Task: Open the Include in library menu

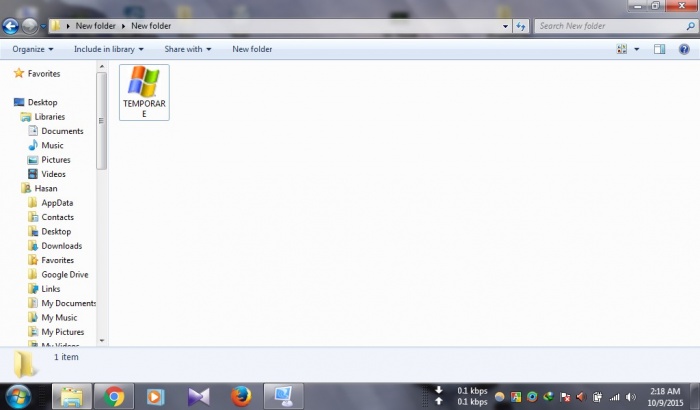Action: tap(108, 49)
